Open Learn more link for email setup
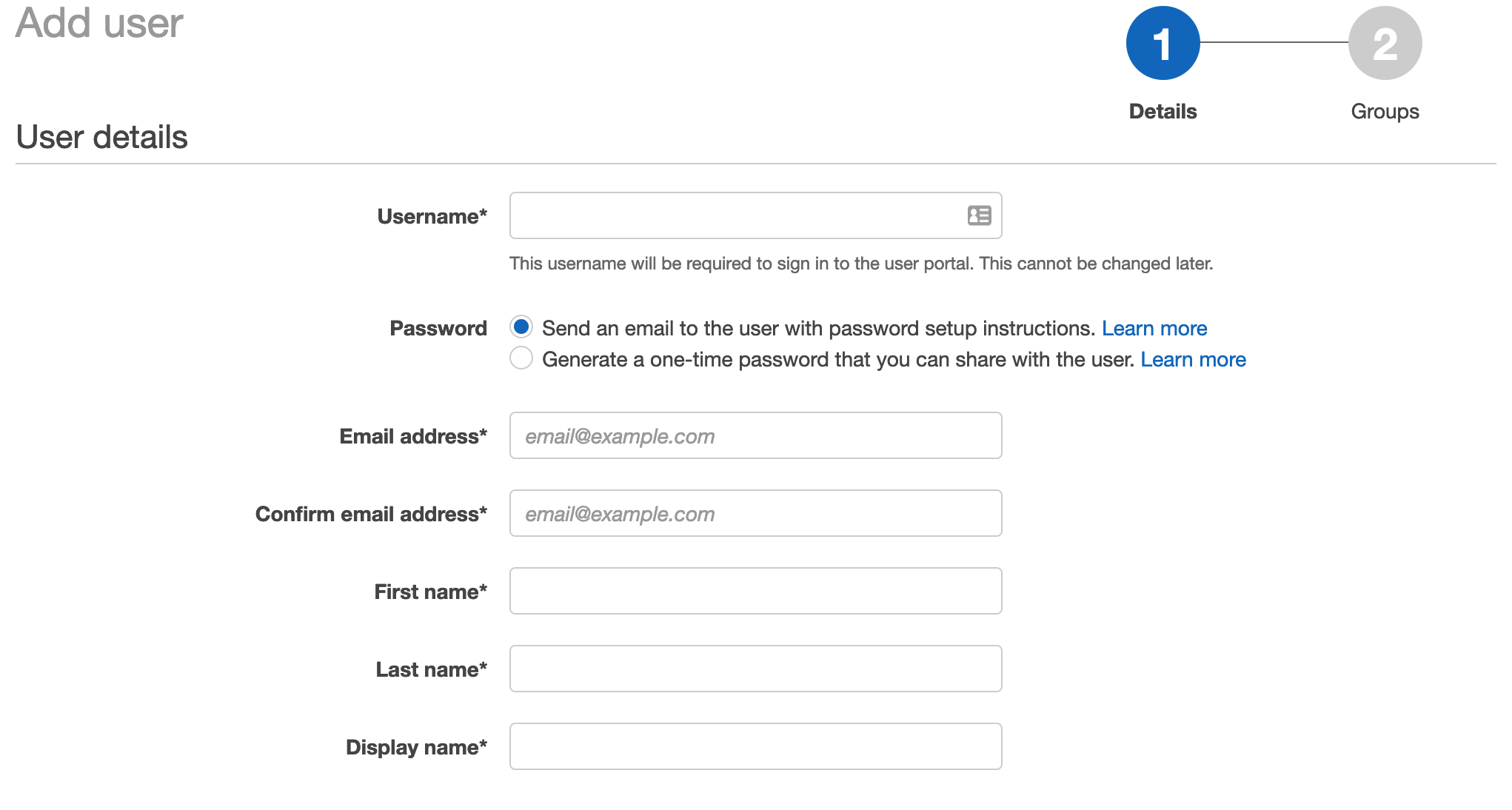 click(x=1154, y=328)
